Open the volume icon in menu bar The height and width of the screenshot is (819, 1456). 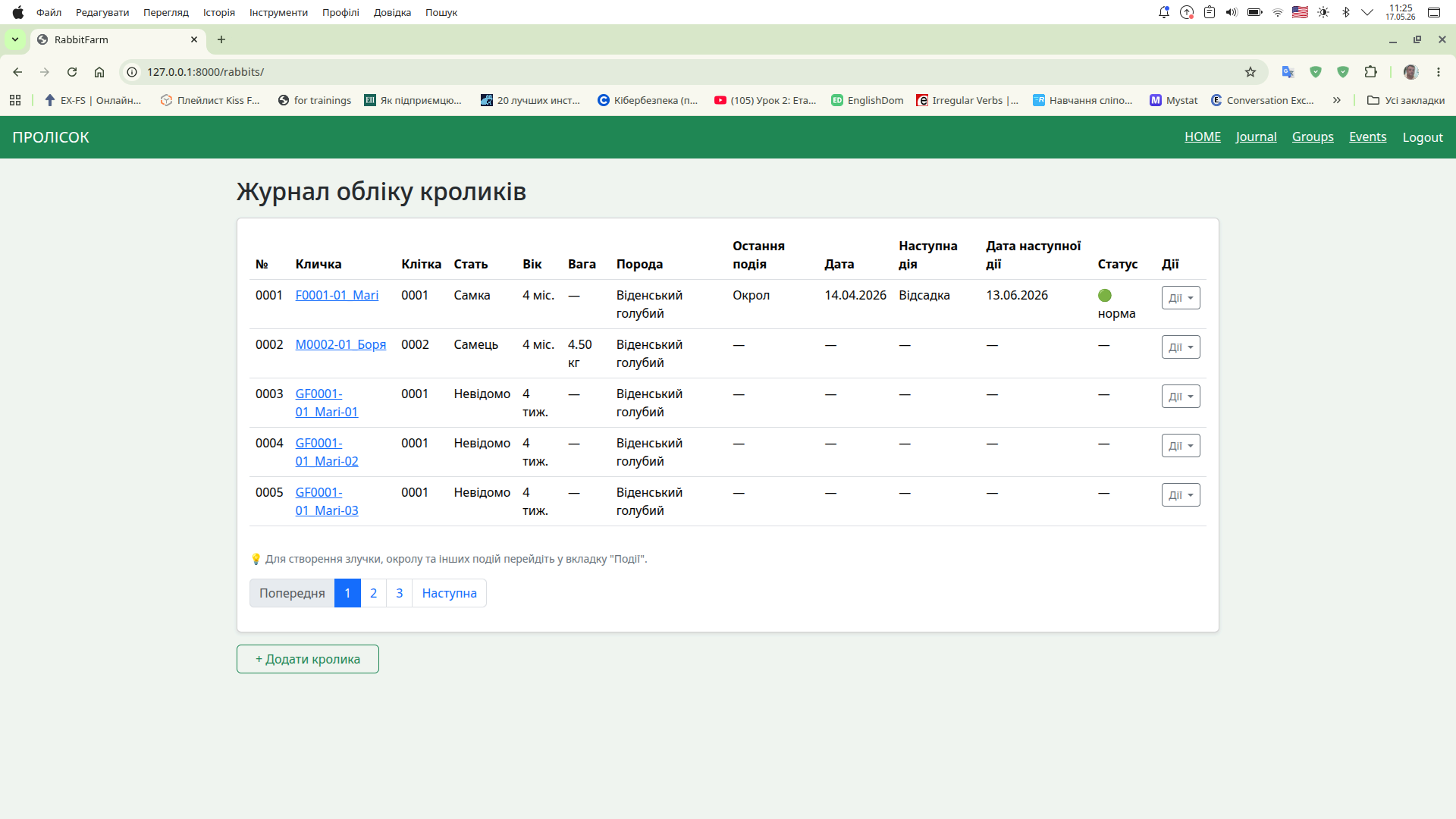coord(1232,12)
